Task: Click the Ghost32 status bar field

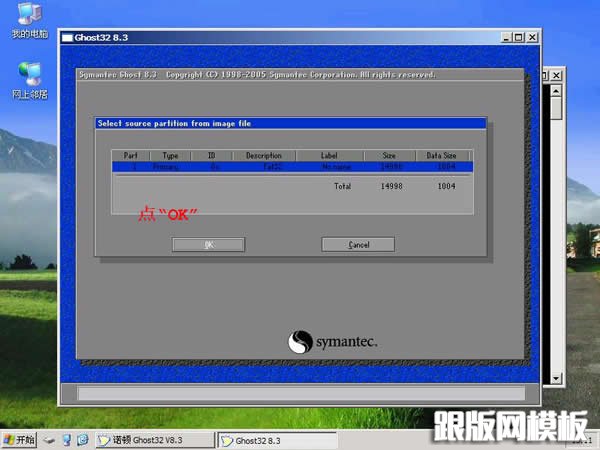Action: (301, 393)
